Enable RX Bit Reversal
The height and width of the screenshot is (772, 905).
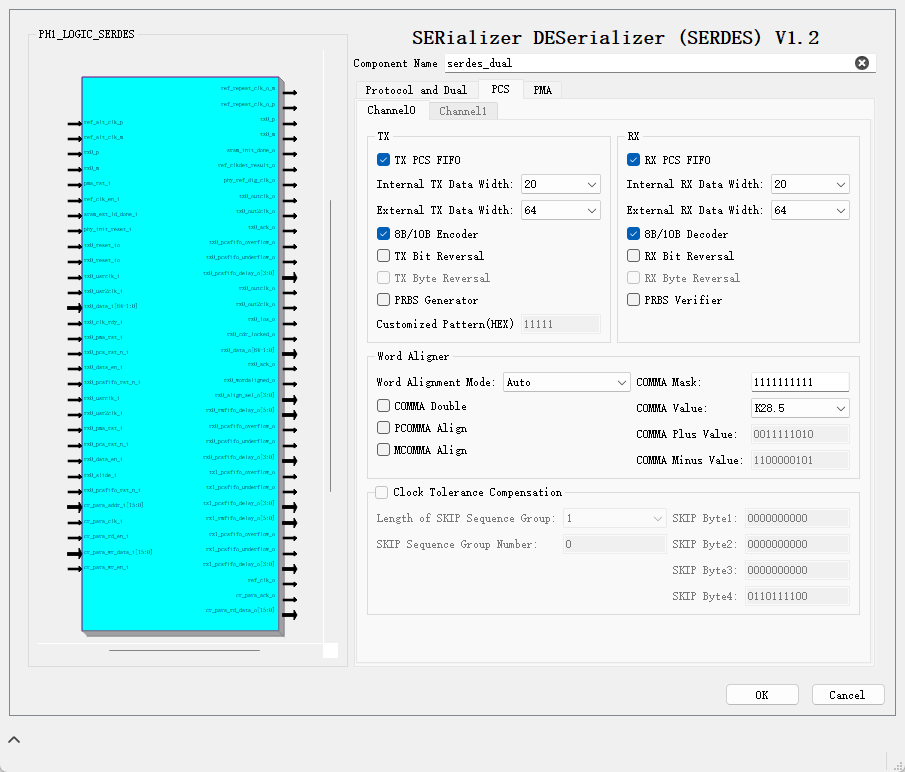633,256
